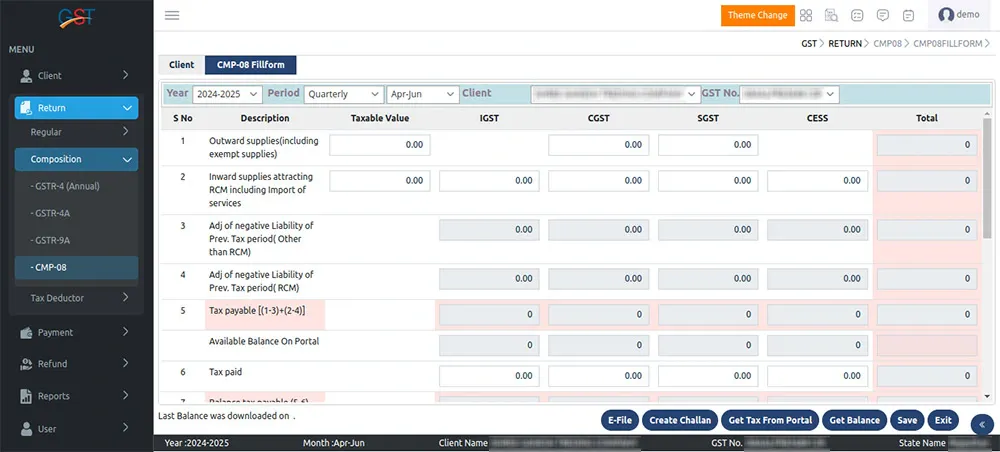Click the document search icon in header
This screenshot has height=452, width=1000.
point(831,15)
